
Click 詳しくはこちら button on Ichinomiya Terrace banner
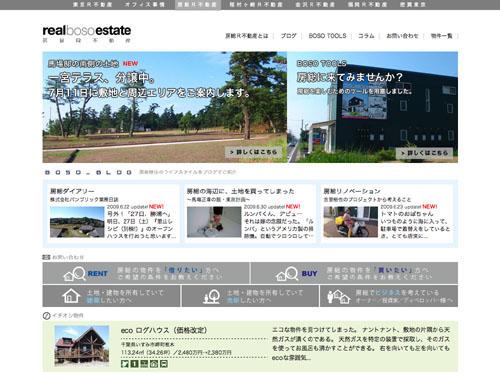pos(253,152)
